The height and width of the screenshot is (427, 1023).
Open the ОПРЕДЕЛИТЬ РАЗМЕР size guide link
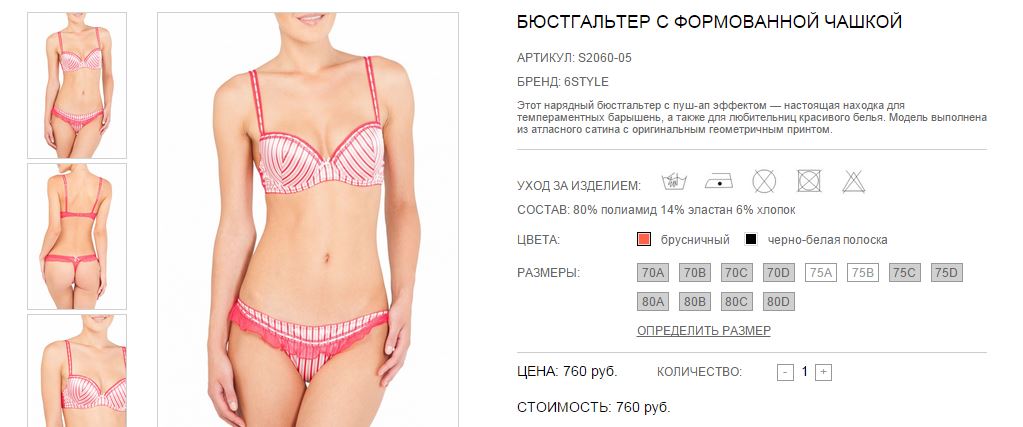(x=703, y=330)
